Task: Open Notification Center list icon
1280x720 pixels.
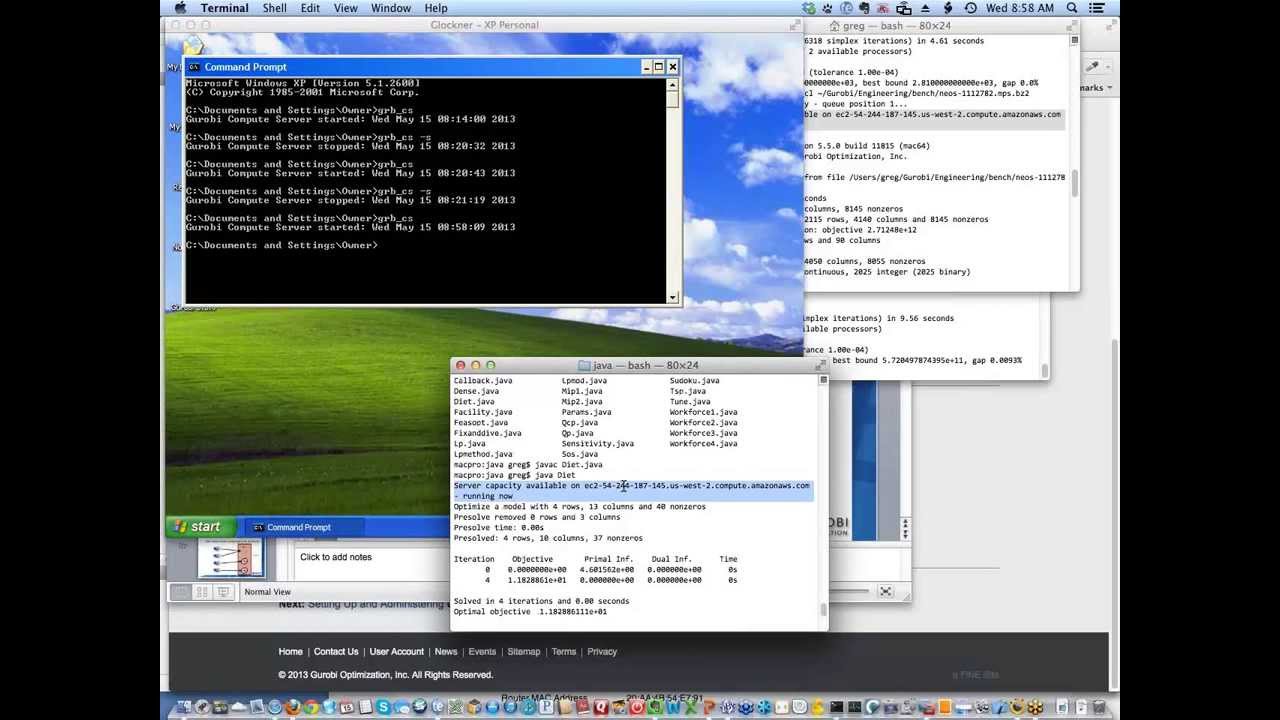Action: [x=1099, y=8]
